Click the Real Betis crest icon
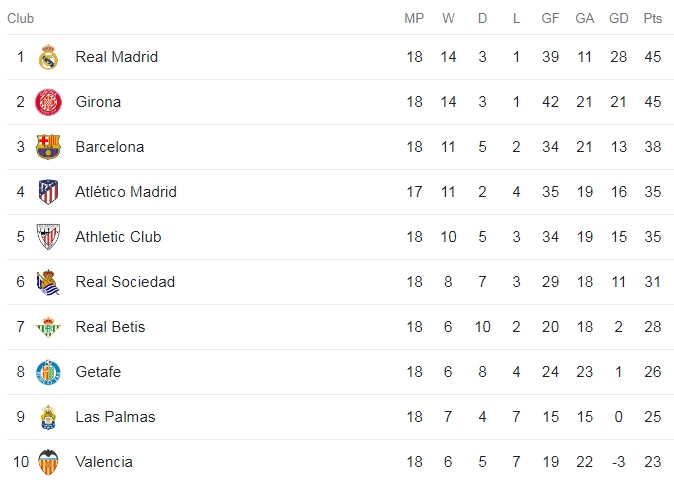This screenshot has height=484, width=674. click(x=48, y=327)
